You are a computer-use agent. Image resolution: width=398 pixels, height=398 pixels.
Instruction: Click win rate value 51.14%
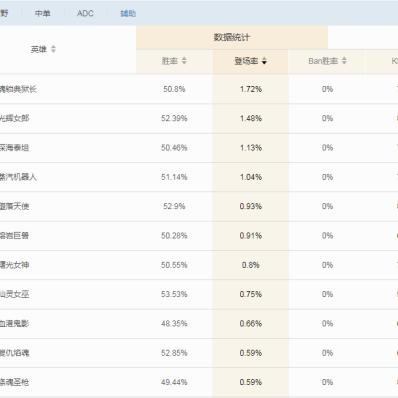coord(174,177)
